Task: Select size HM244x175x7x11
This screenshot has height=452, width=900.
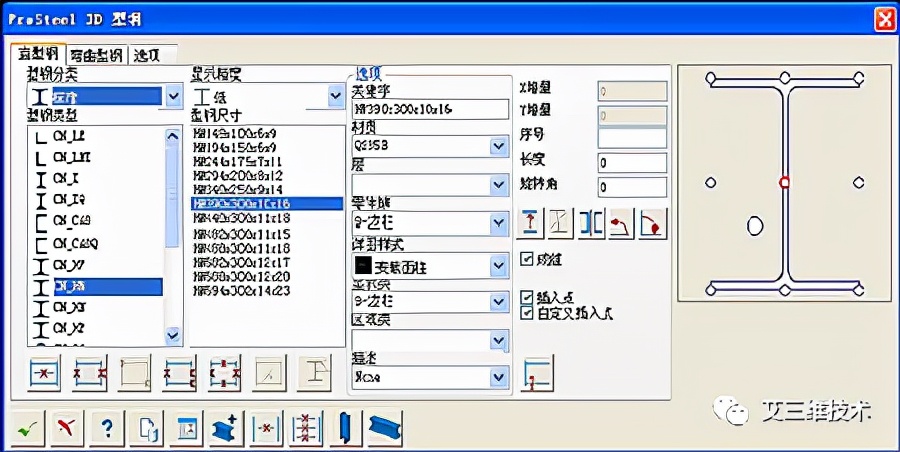Action: pos(238,162)
